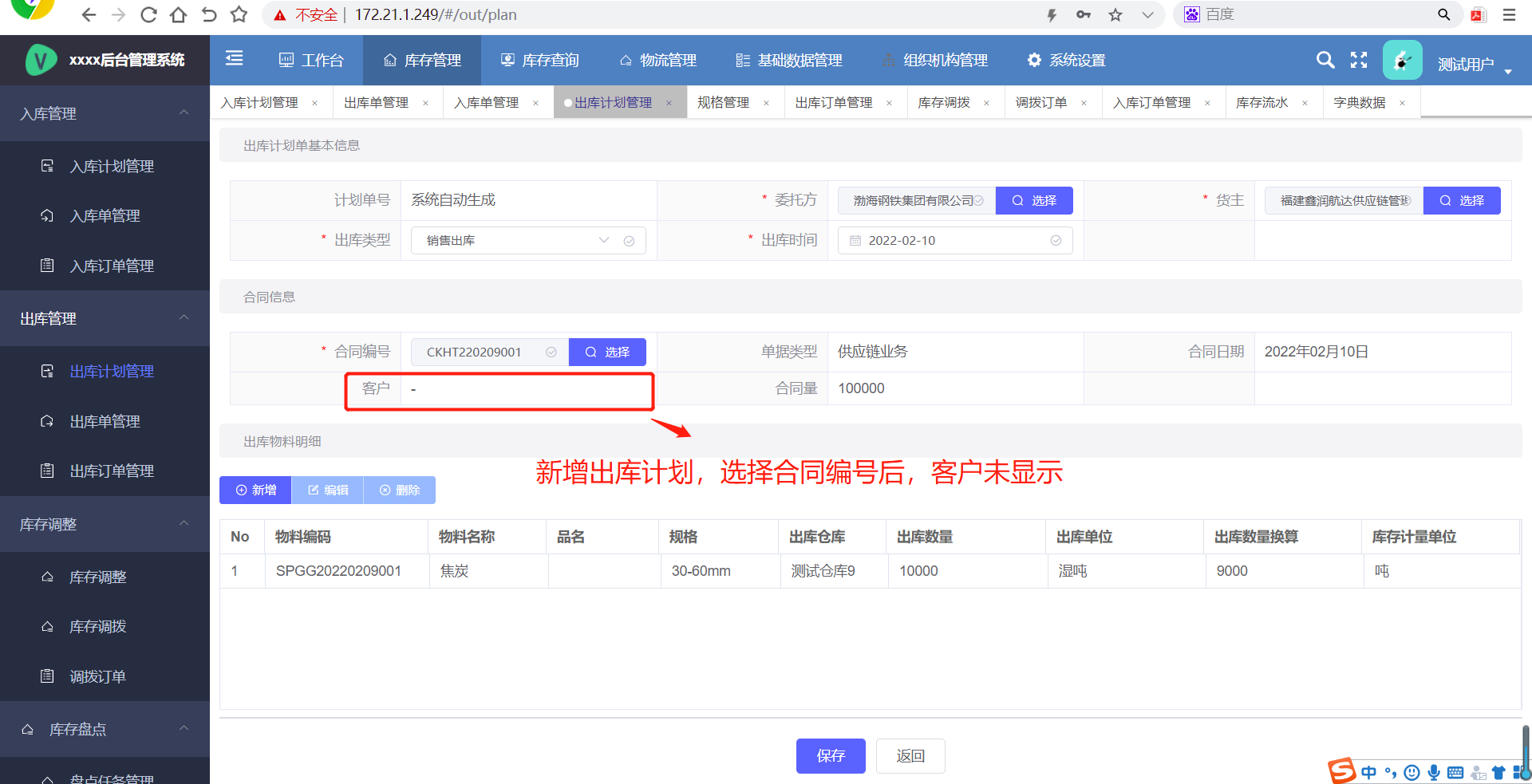Click 选择 button for 合同编号
The height and width of the screenshot is (784, 1532).
607,352
